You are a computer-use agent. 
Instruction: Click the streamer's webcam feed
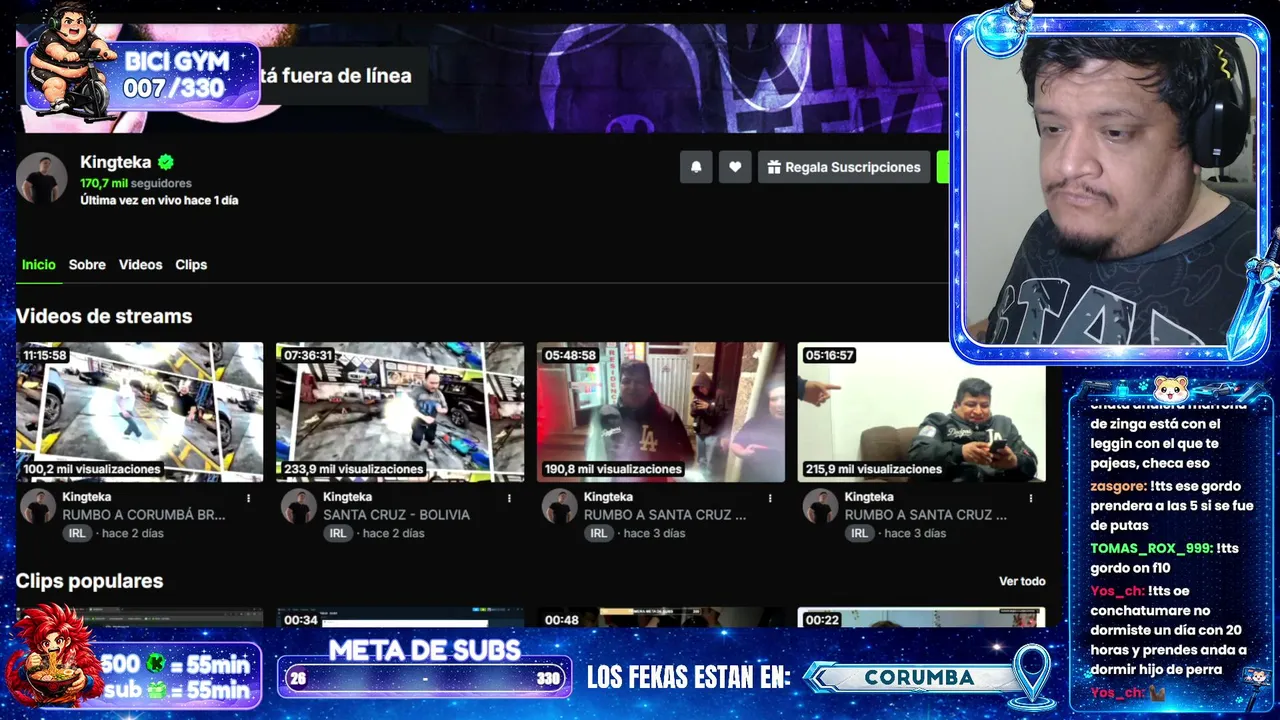tap(1112, 190)
